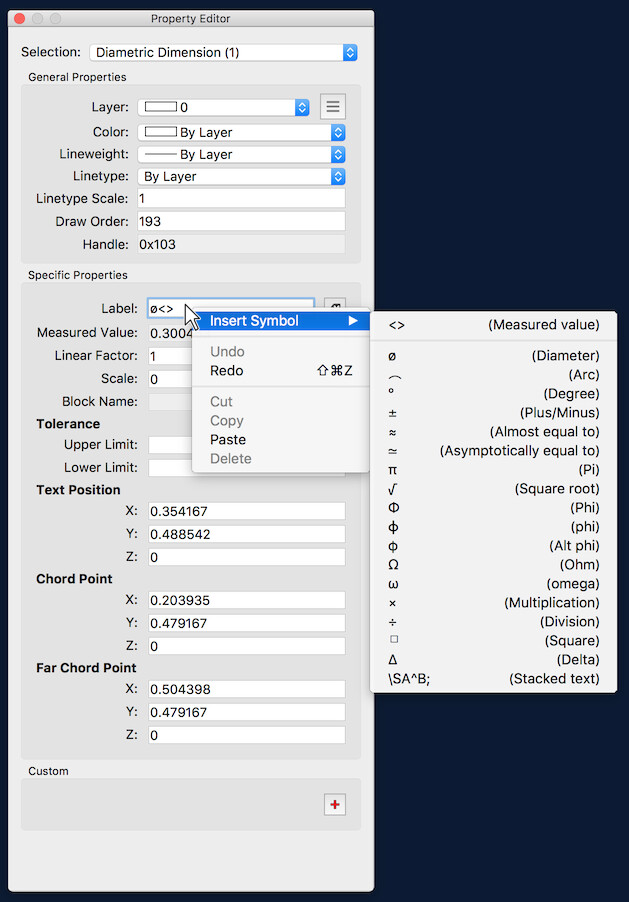The height and width of the screenshot is (902, 629).
Task: Open the Color By Layer swatch dropdown
Action: (241, 132)
